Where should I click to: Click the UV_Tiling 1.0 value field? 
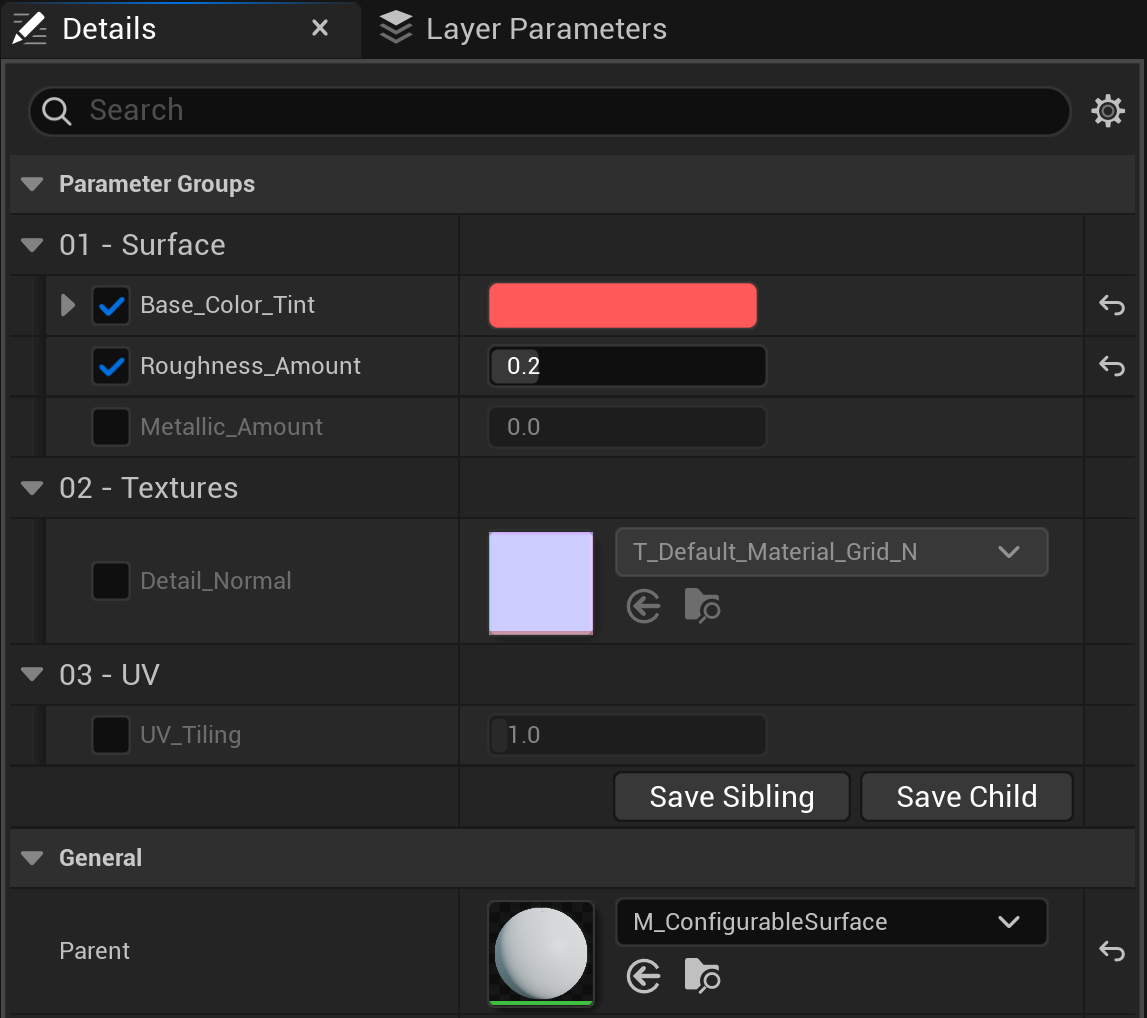[x=627, y=735]
